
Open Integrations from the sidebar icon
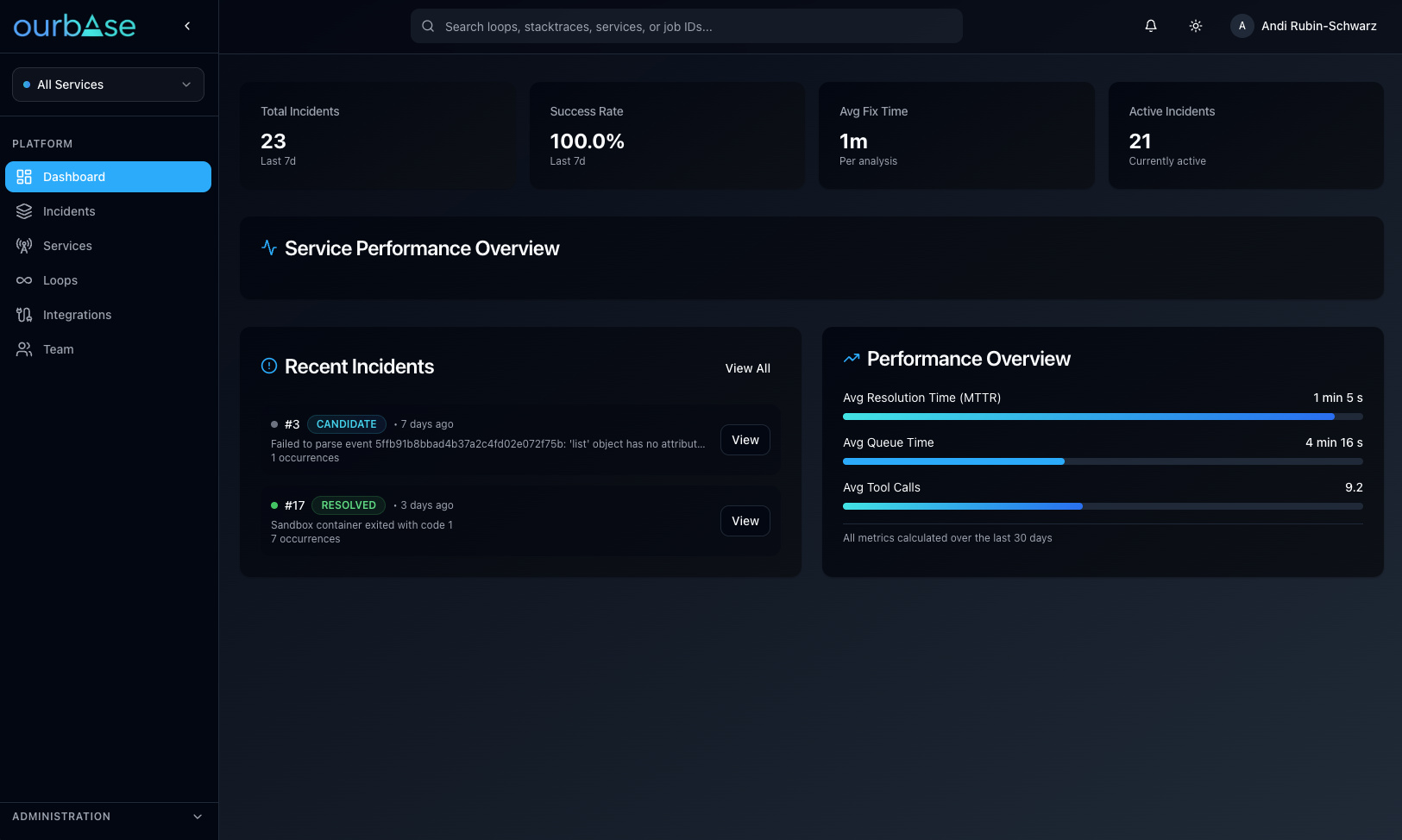[24, 314]
